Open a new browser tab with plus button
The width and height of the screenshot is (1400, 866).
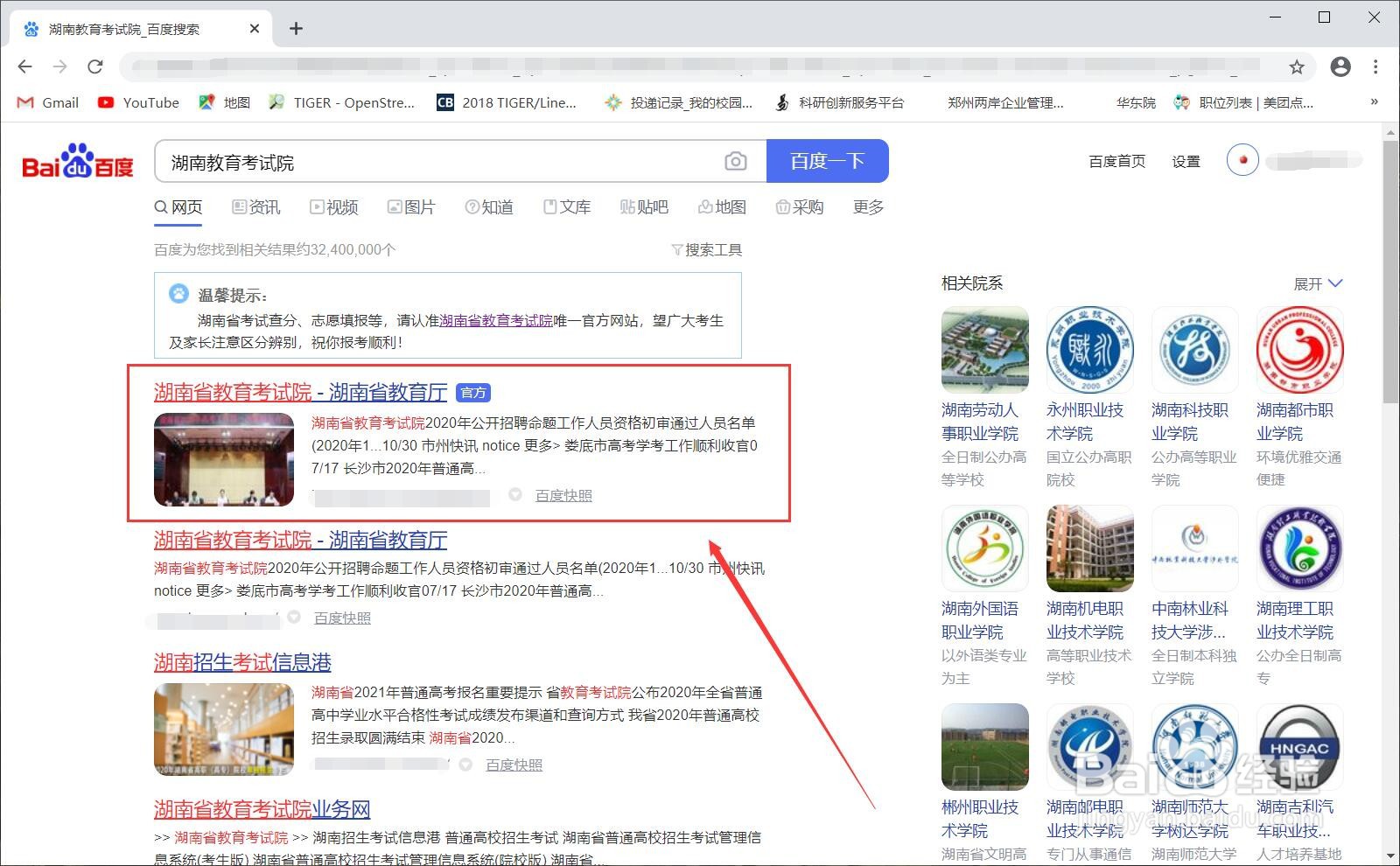point(296,28)
